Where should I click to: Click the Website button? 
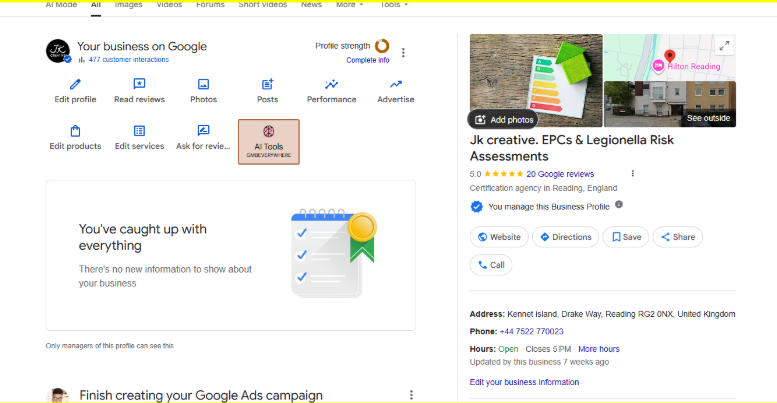[x=499, y=237]
